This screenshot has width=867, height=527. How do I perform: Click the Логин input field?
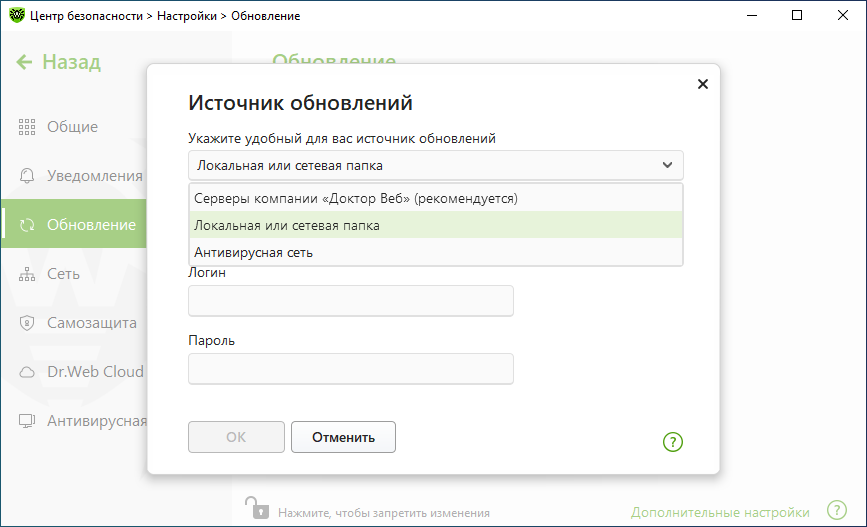pos(351,301)
